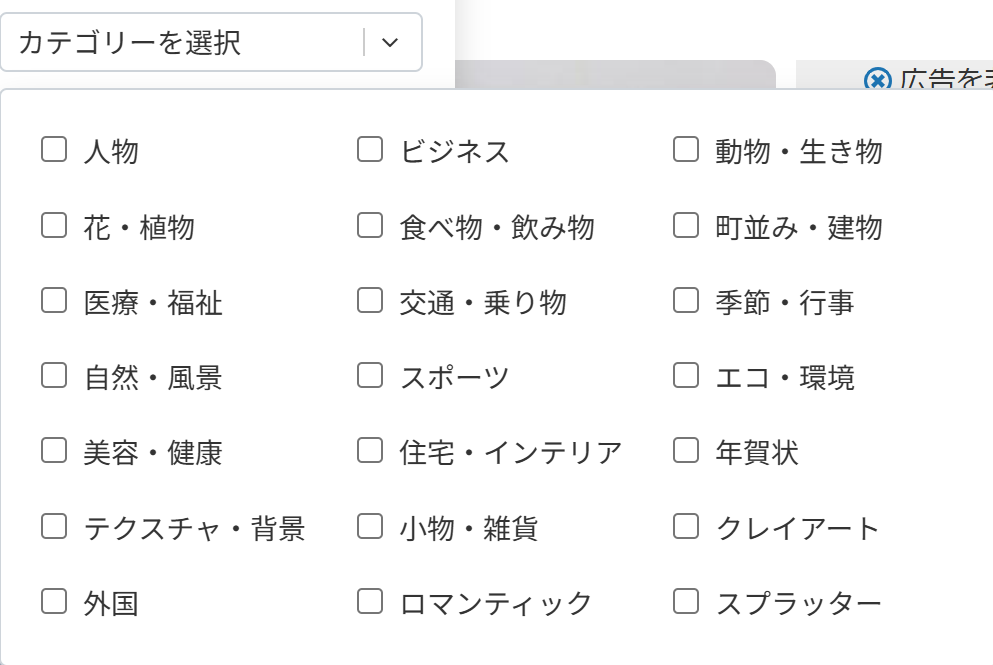Toggle the エコ・環境 checkbox
Image resolution: width=993 pixels, height=665 pixels.
tap(686, 375)
